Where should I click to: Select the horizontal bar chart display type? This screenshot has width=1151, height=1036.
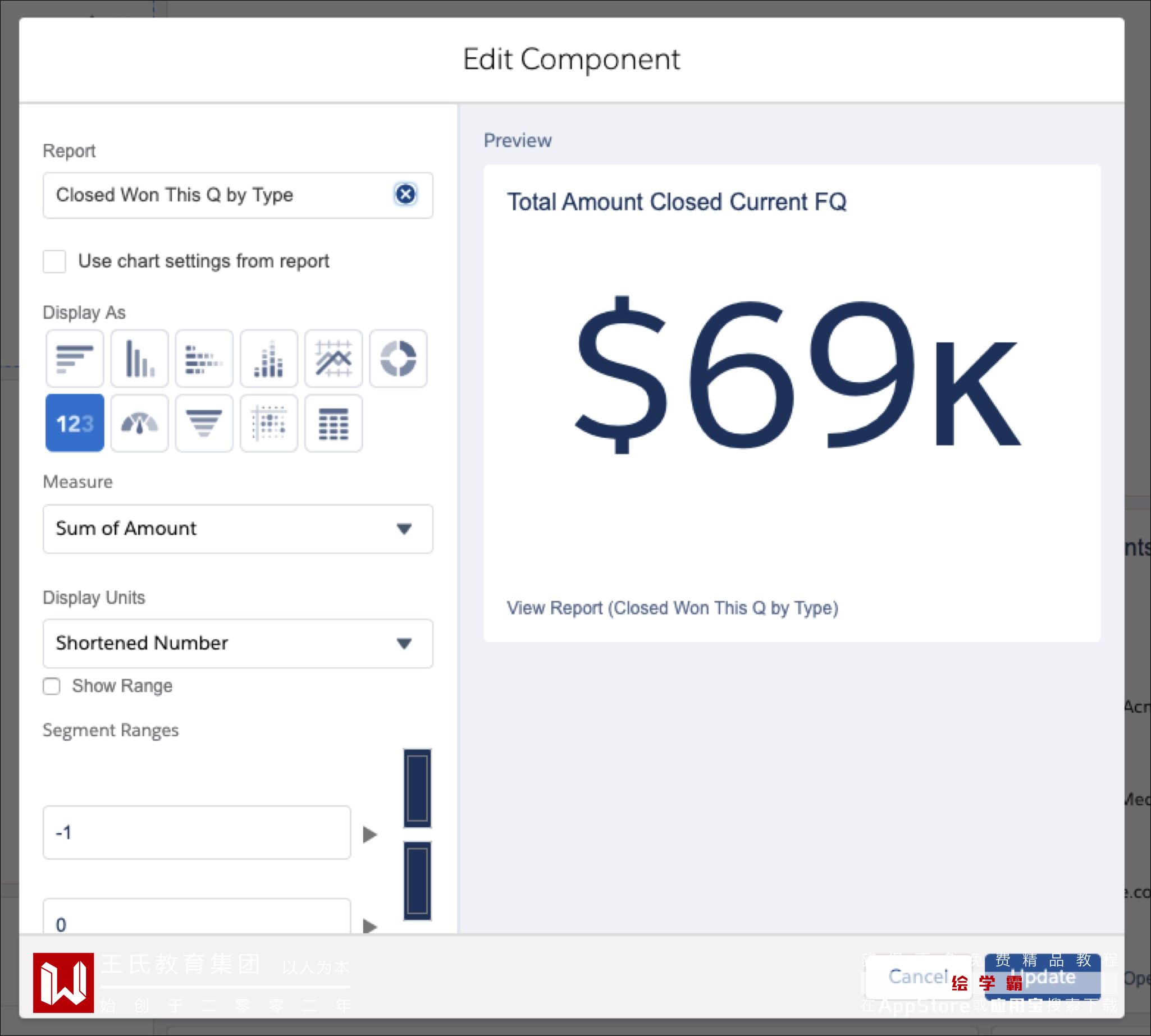tap(75, 359)
